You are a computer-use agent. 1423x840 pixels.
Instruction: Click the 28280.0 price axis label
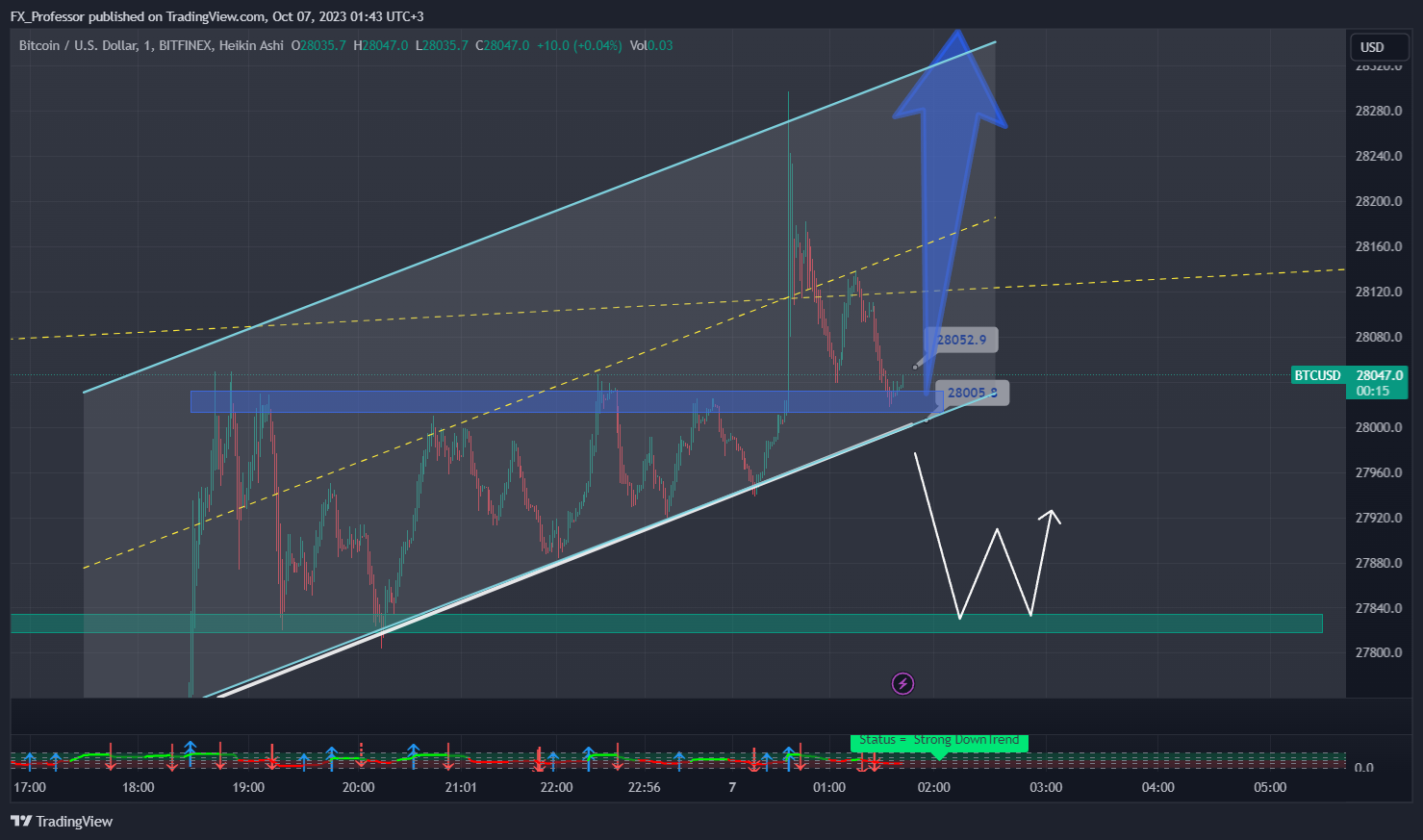[1379, 111]
